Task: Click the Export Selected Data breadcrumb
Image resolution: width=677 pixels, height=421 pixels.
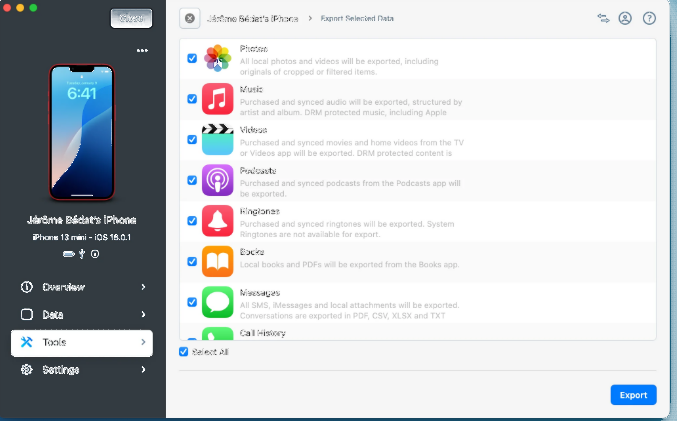Action: [357, 18]
